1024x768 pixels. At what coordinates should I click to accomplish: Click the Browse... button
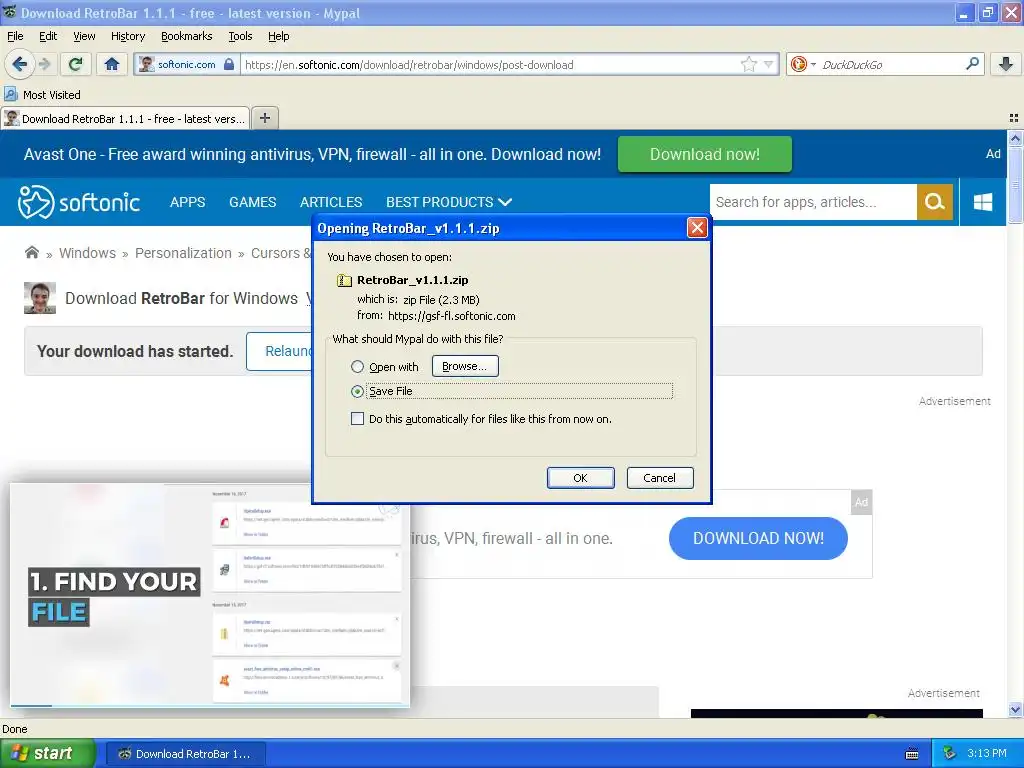click(x=464, y=366)
